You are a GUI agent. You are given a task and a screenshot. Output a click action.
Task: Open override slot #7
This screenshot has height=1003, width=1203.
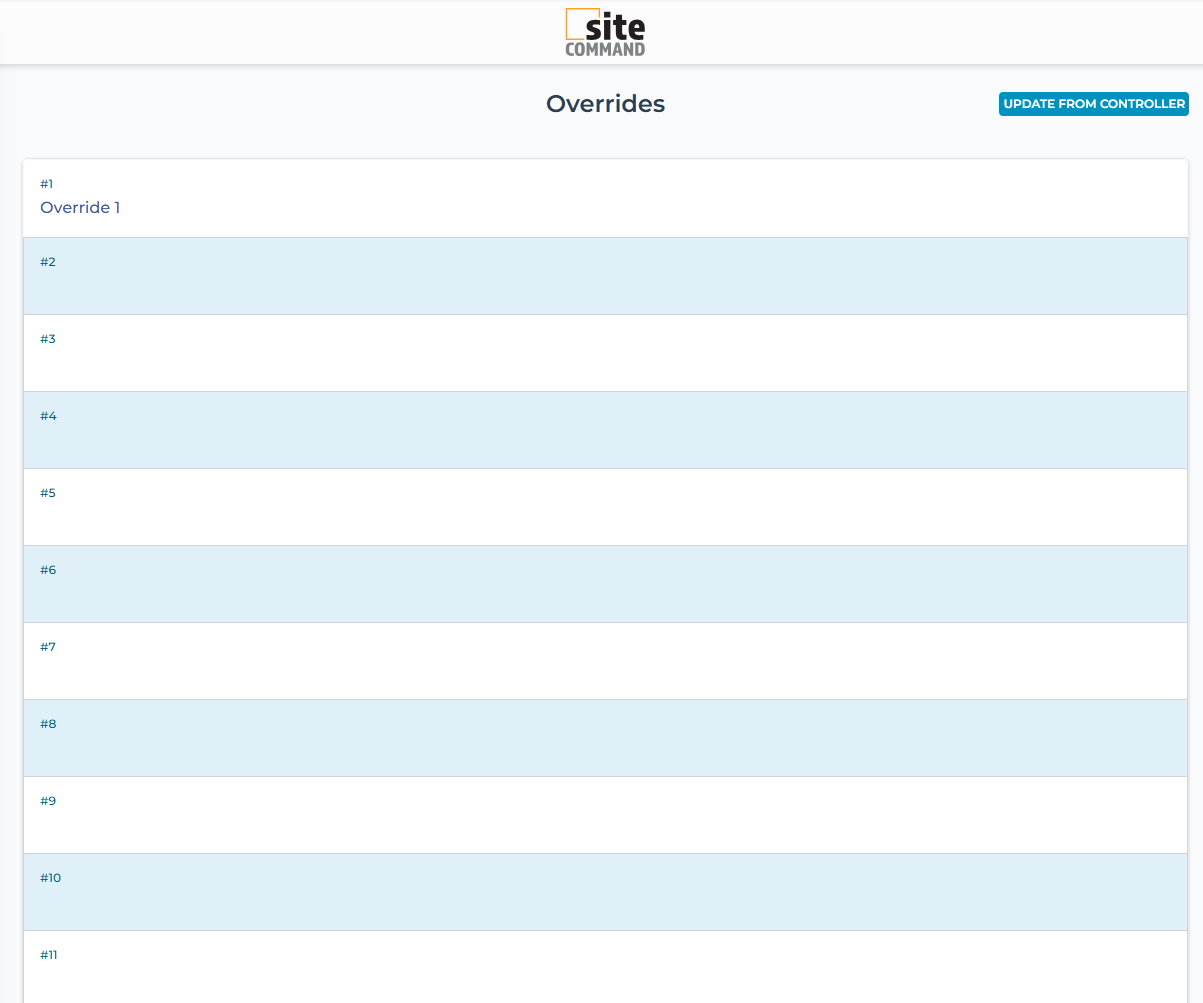pyautogui.click(x=605, y=661)
